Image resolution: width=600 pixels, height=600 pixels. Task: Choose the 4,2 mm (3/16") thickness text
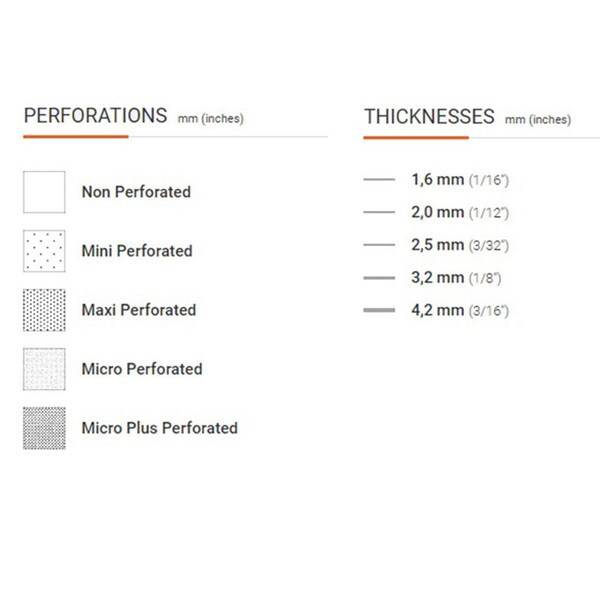(460, 310)
